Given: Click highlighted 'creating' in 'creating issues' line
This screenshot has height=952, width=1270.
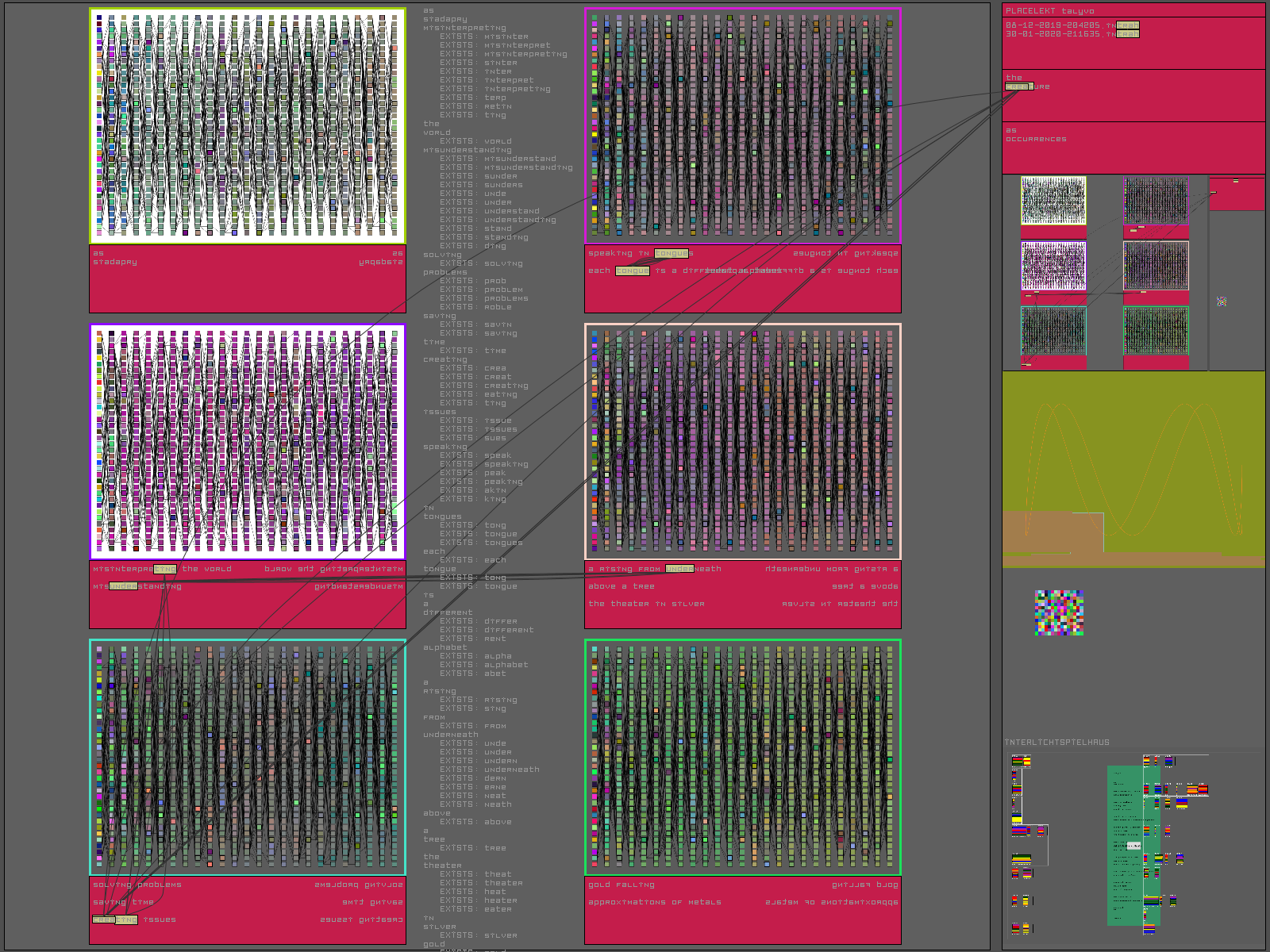Looking at the screenshot, I should (115, 919).
